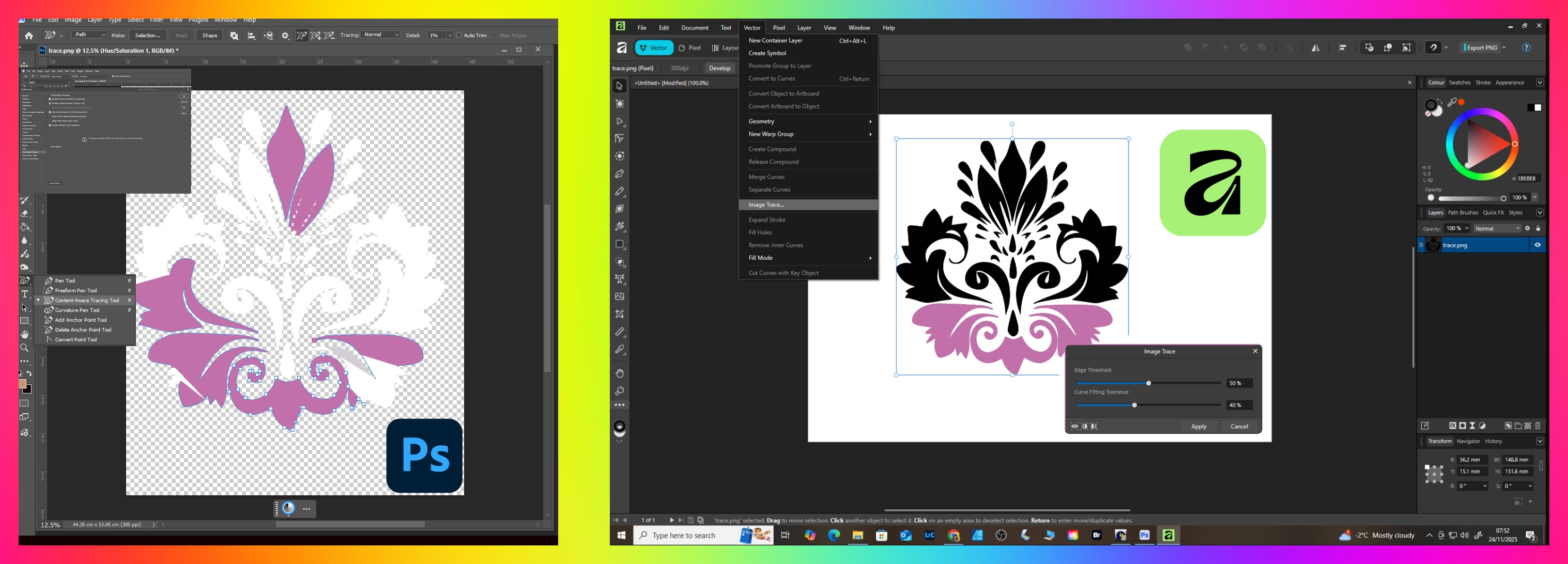Hide the trace.png layer visibility

(1537, 245)
